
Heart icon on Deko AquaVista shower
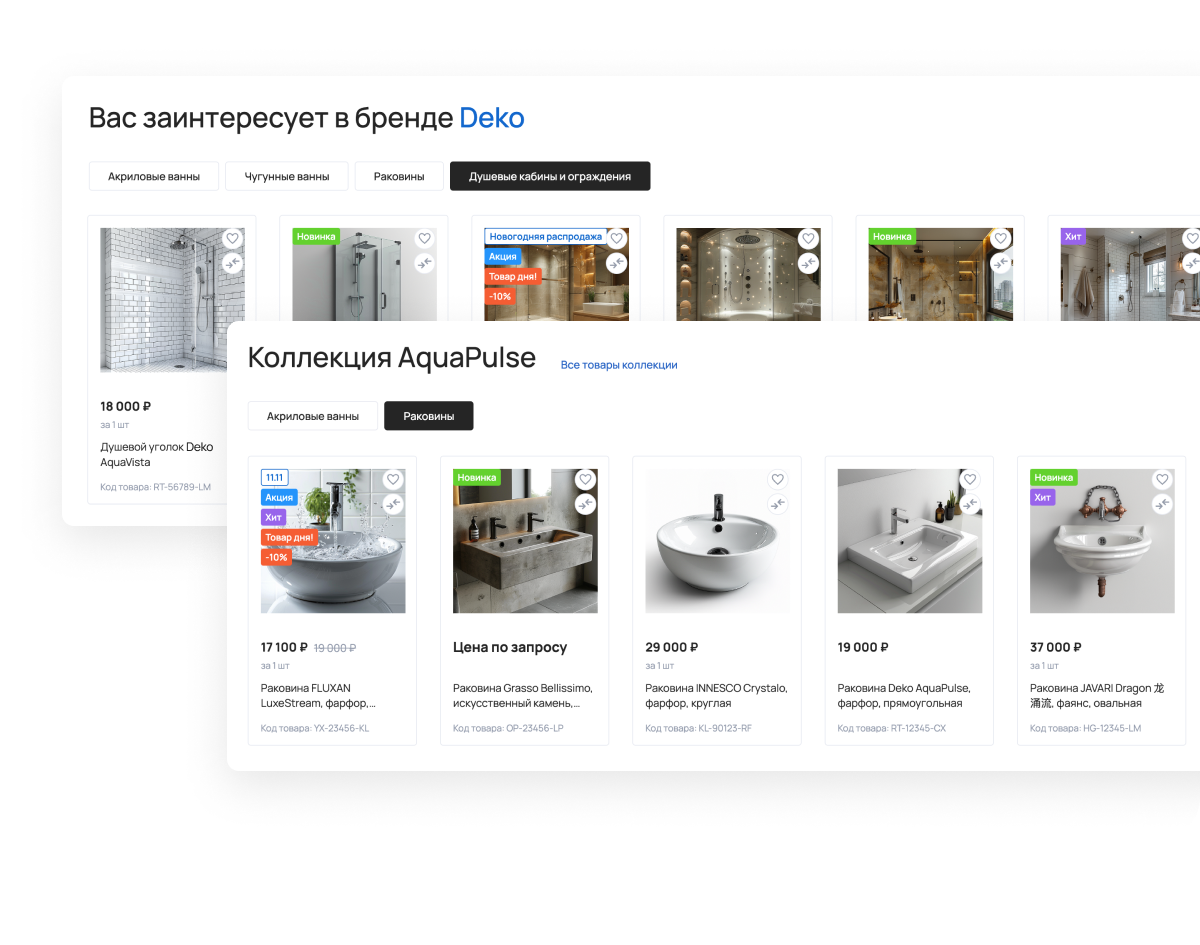coord(232,239)
